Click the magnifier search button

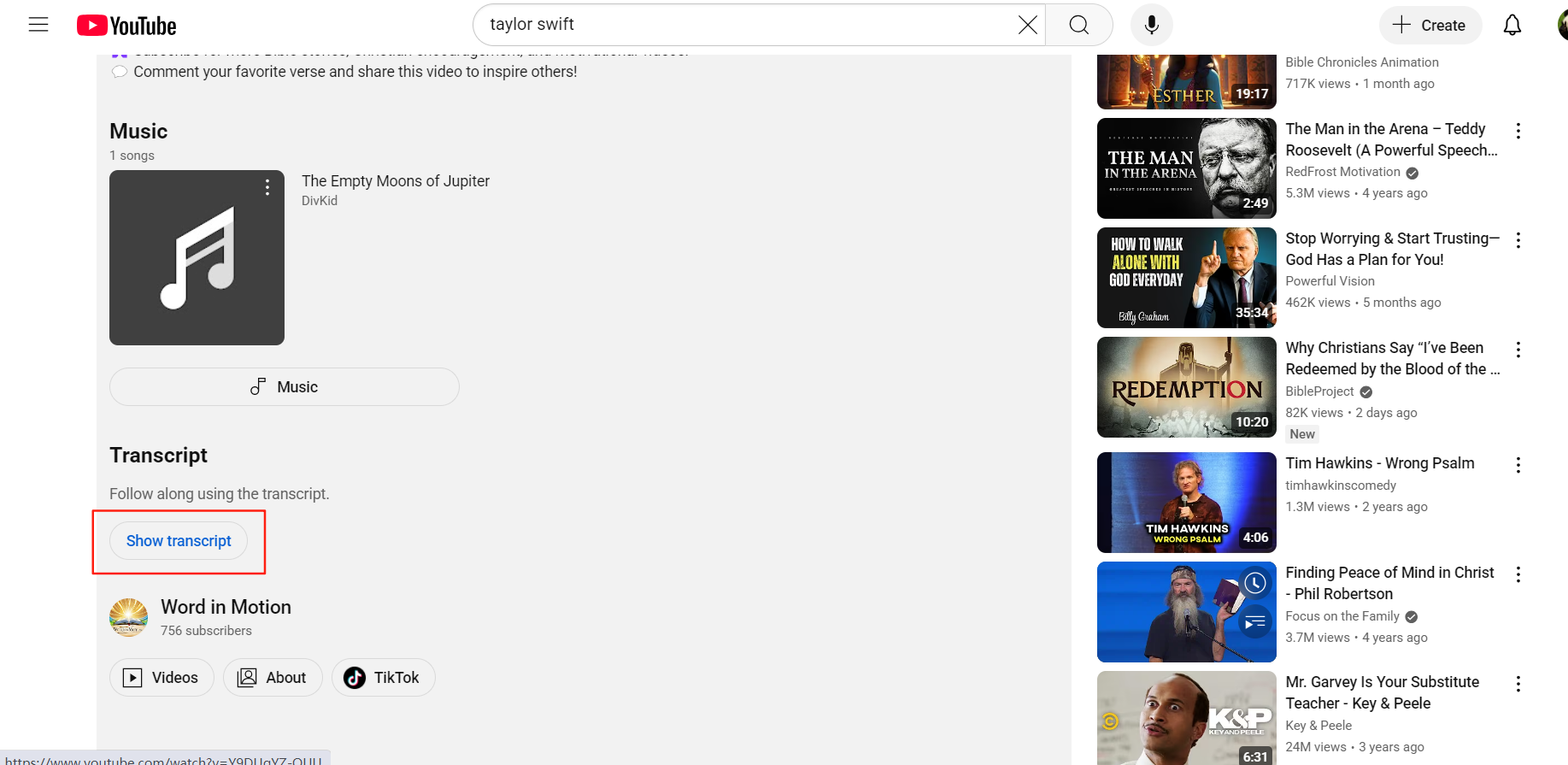[1079, 25]
